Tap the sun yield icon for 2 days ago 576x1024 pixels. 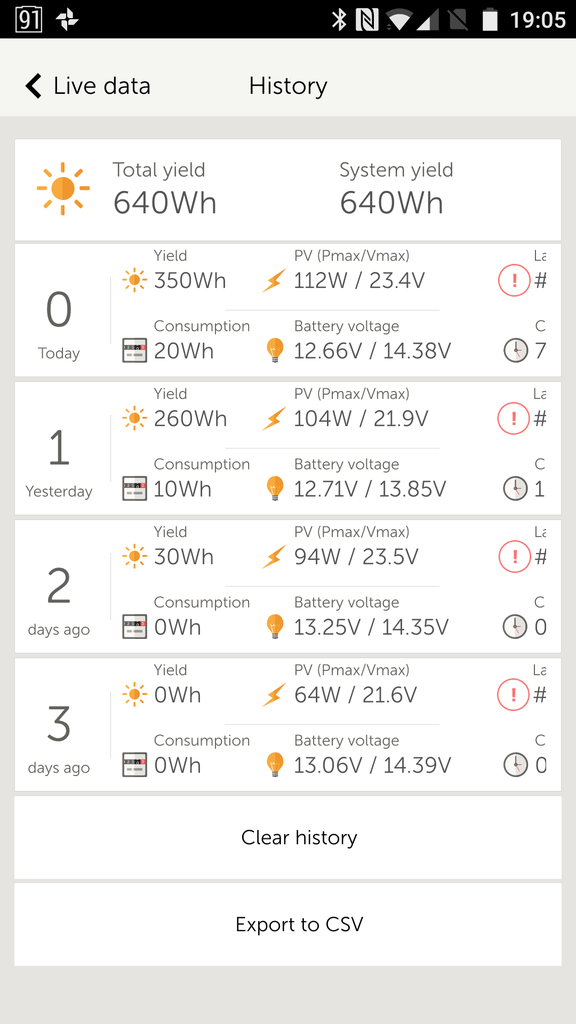135,556
